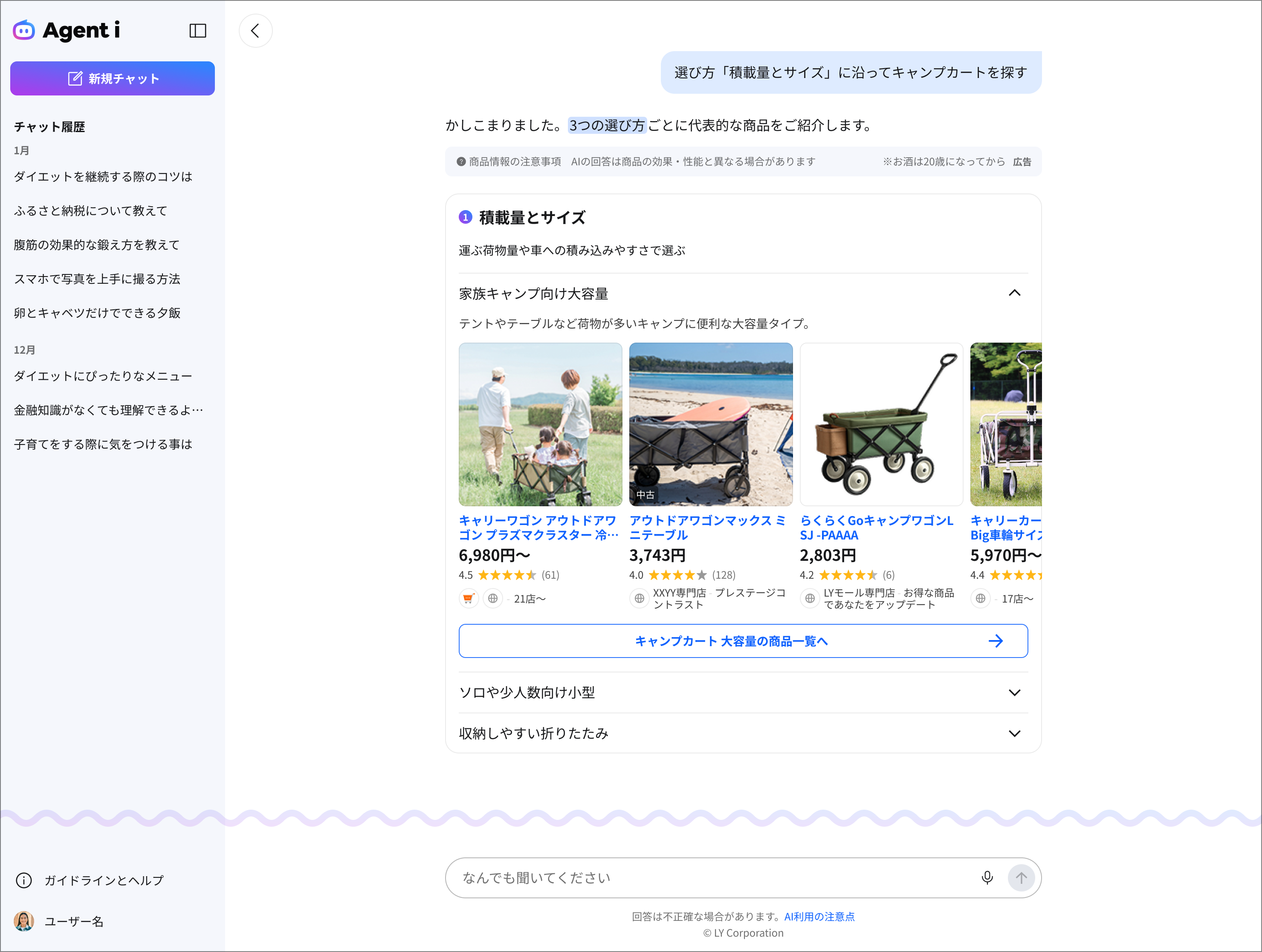Click the 広告 label
This screenshot has height=952, width=1262.
[1022, 162]
